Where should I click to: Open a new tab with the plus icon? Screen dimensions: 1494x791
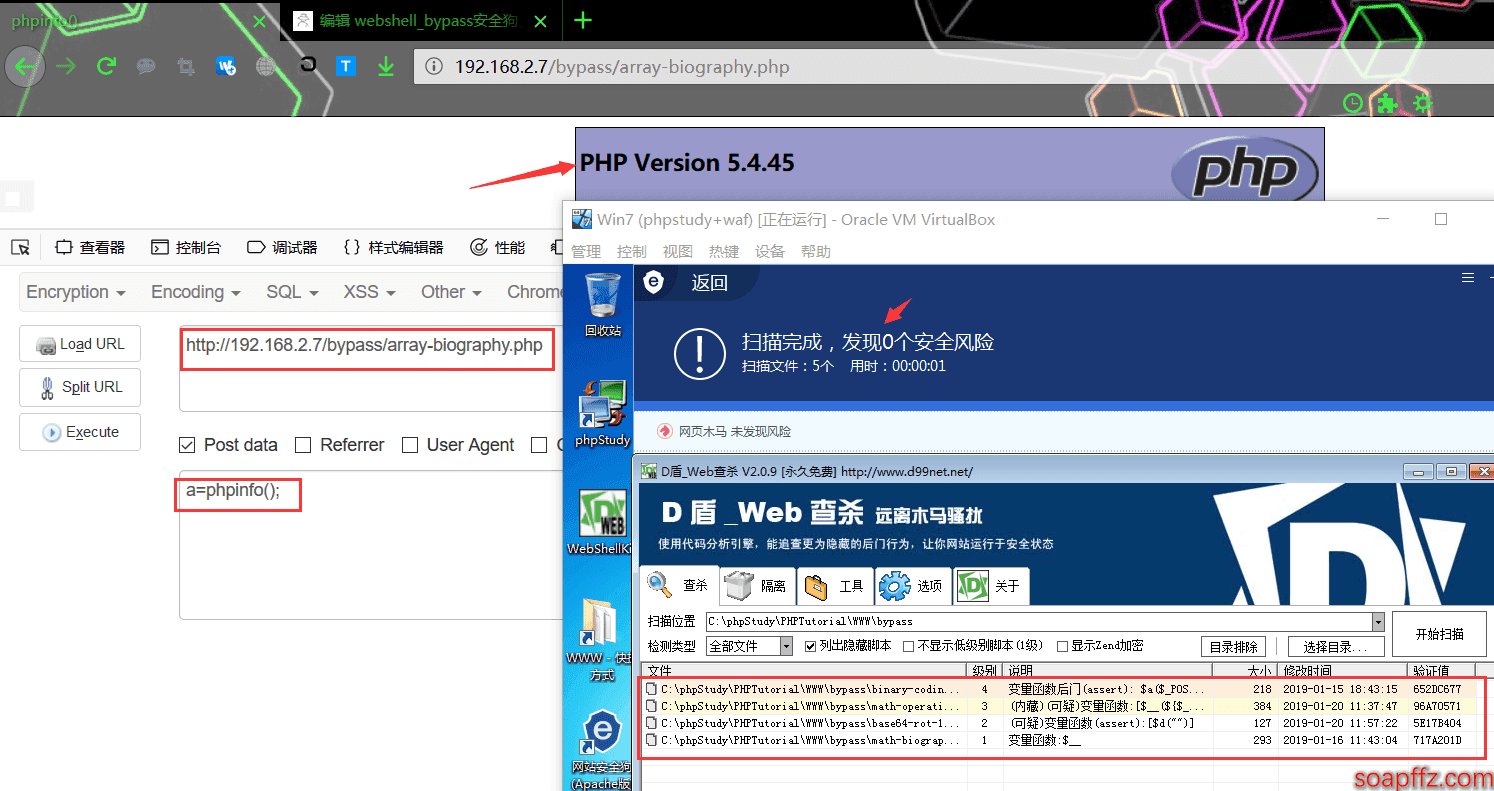coord(584,20)
